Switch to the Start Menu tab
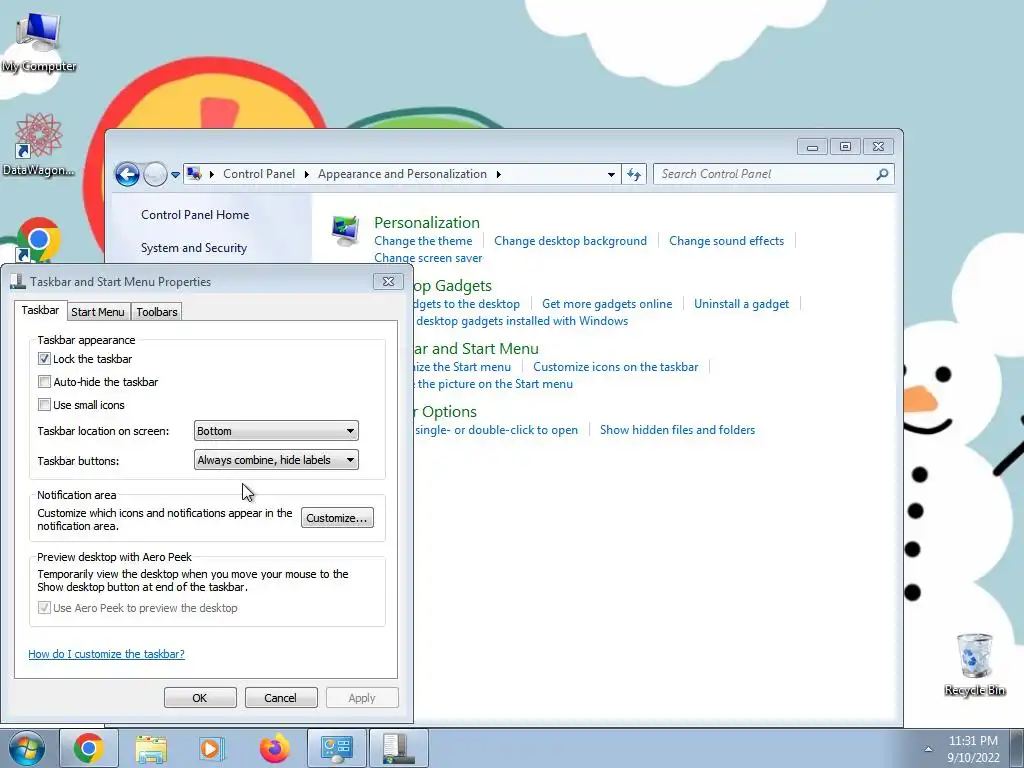Image resolution: width=1024 pixels, height=768 pixels. (x=98, y=312)
